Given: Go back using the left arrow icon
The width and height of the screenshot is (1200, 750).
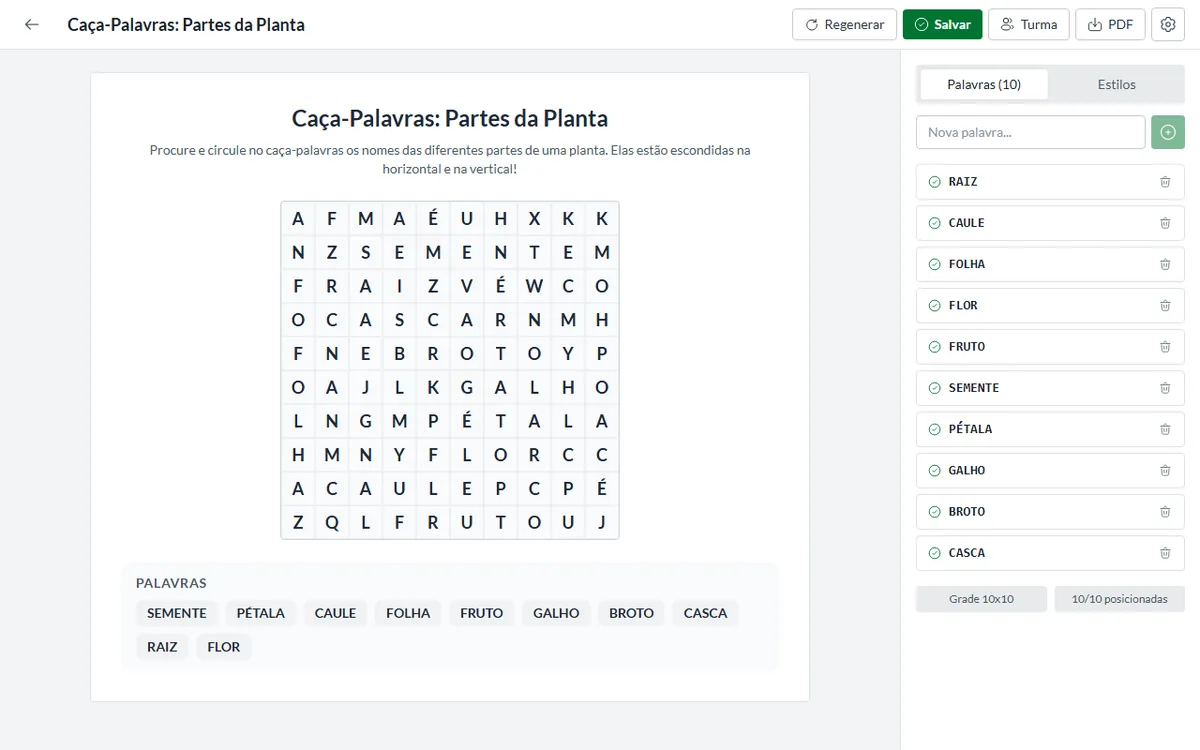Looking at the screenshot, I should 32,25.
